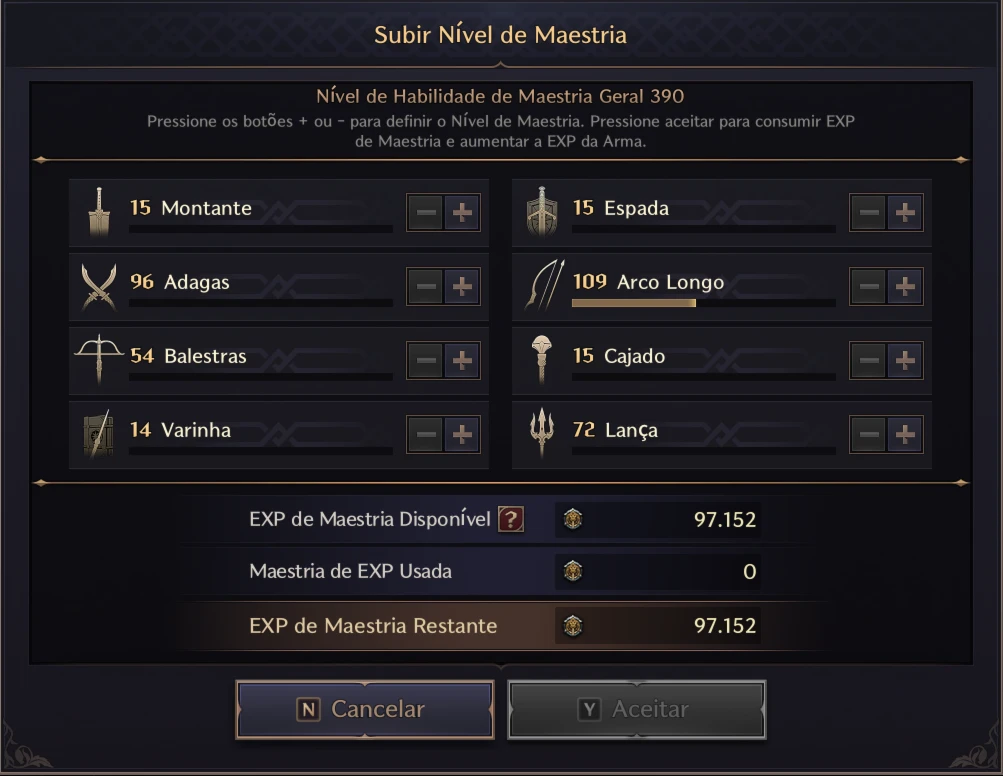Select the crossed Adagas daggers icon
The height and width of the screenshot is (776, 1003).
[99, 287]
